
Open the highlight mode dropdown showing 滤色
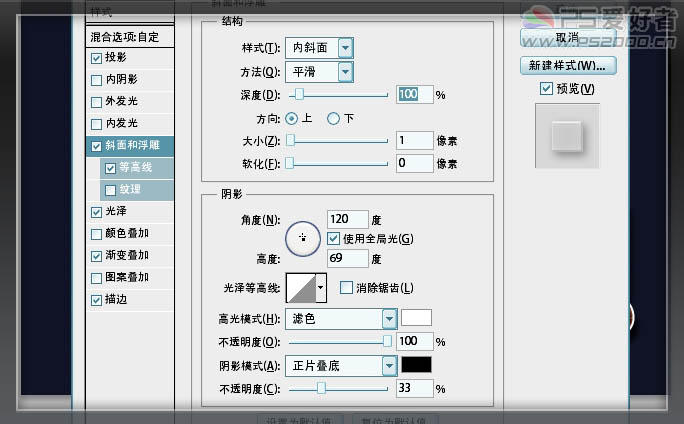341,319
